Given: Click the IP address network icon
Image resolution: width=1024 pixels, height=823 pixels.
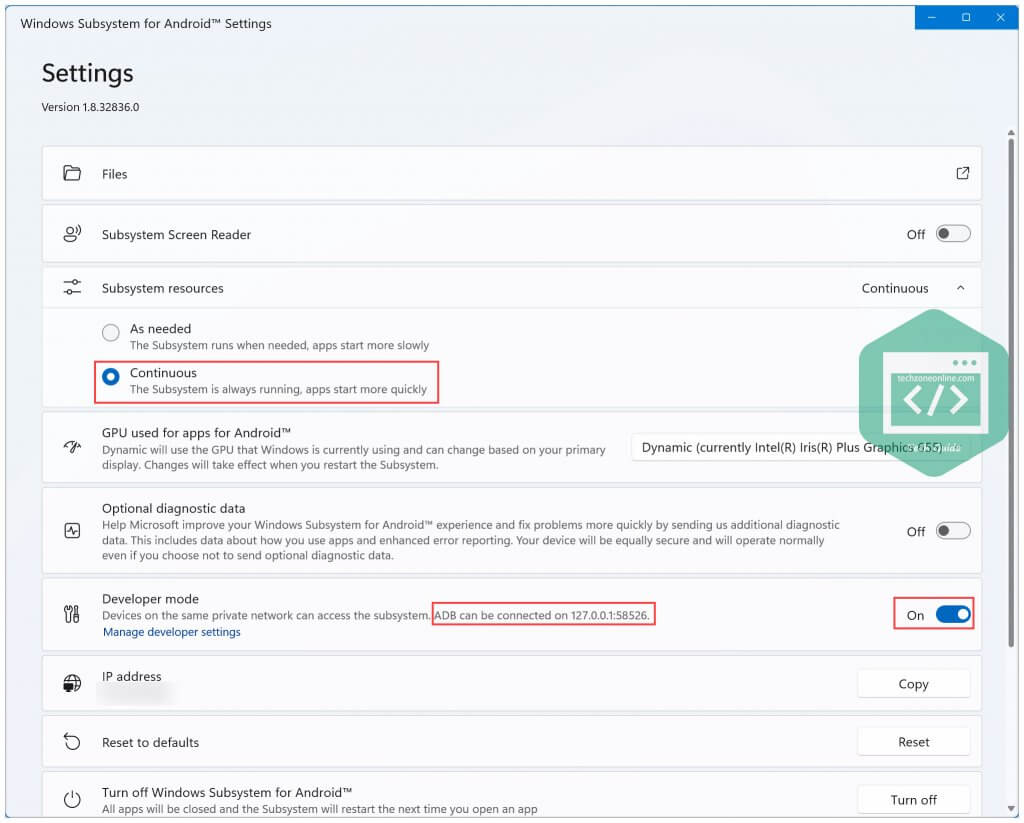Looking at the screenshot, I should point(71,683).
